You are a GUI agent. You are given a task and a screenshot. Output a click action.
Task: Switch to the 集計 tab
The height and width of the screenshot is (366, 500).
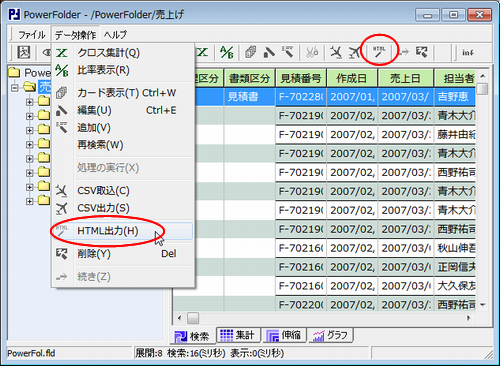click(238, 335)
